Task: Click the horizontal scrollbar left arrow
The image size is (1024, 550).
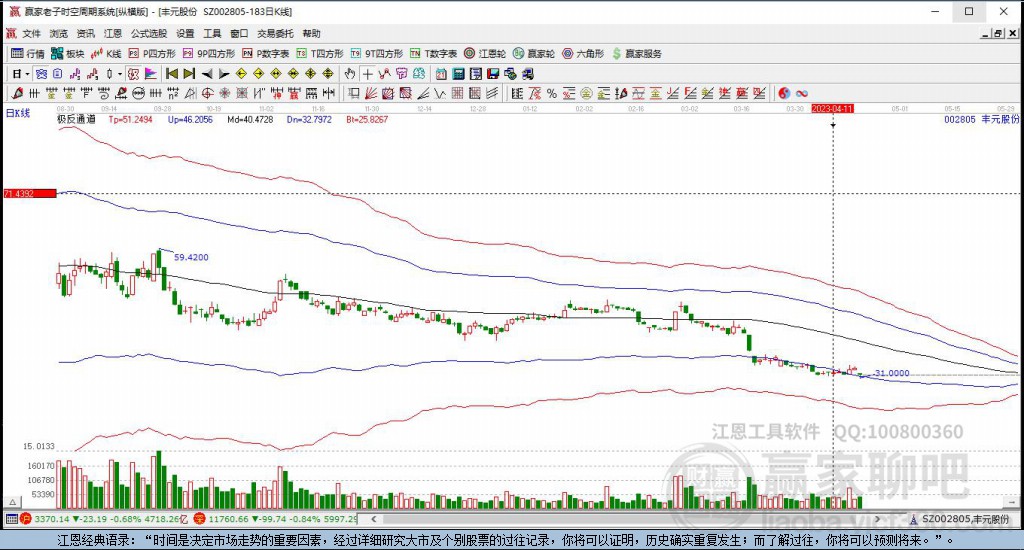Action: click(x=374, y=519)
